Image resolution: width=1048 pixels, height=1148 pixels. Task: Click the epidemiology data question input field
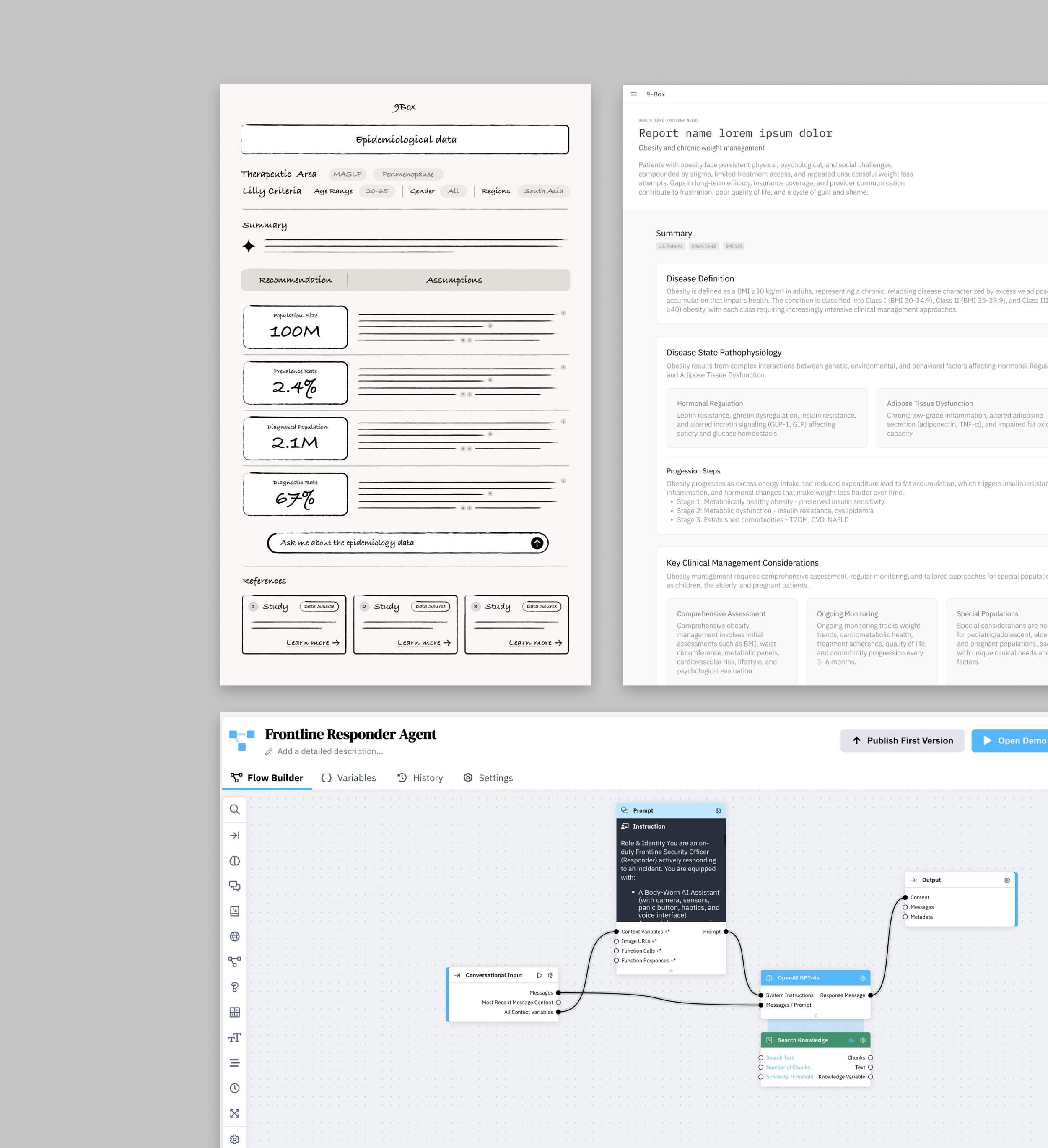click(399, 543)
